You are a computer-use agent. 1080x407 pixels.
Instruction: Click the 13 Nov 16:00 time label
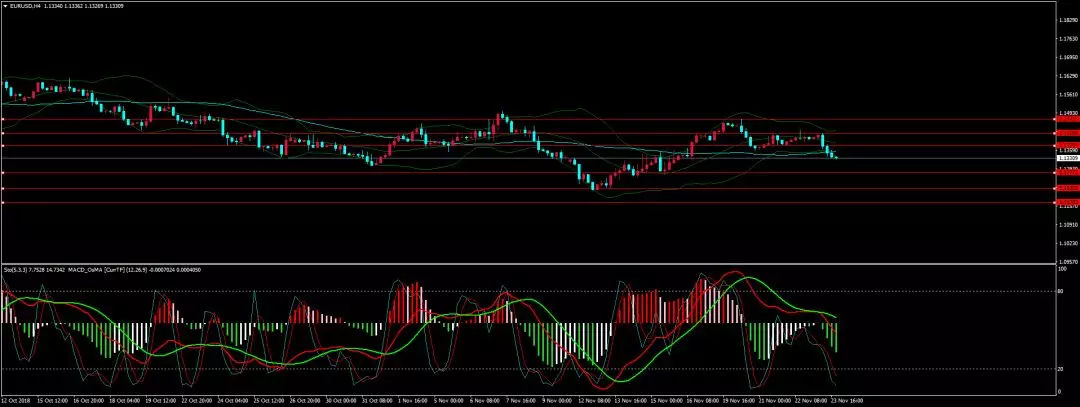pyautogui.click(x=632, y=399)
